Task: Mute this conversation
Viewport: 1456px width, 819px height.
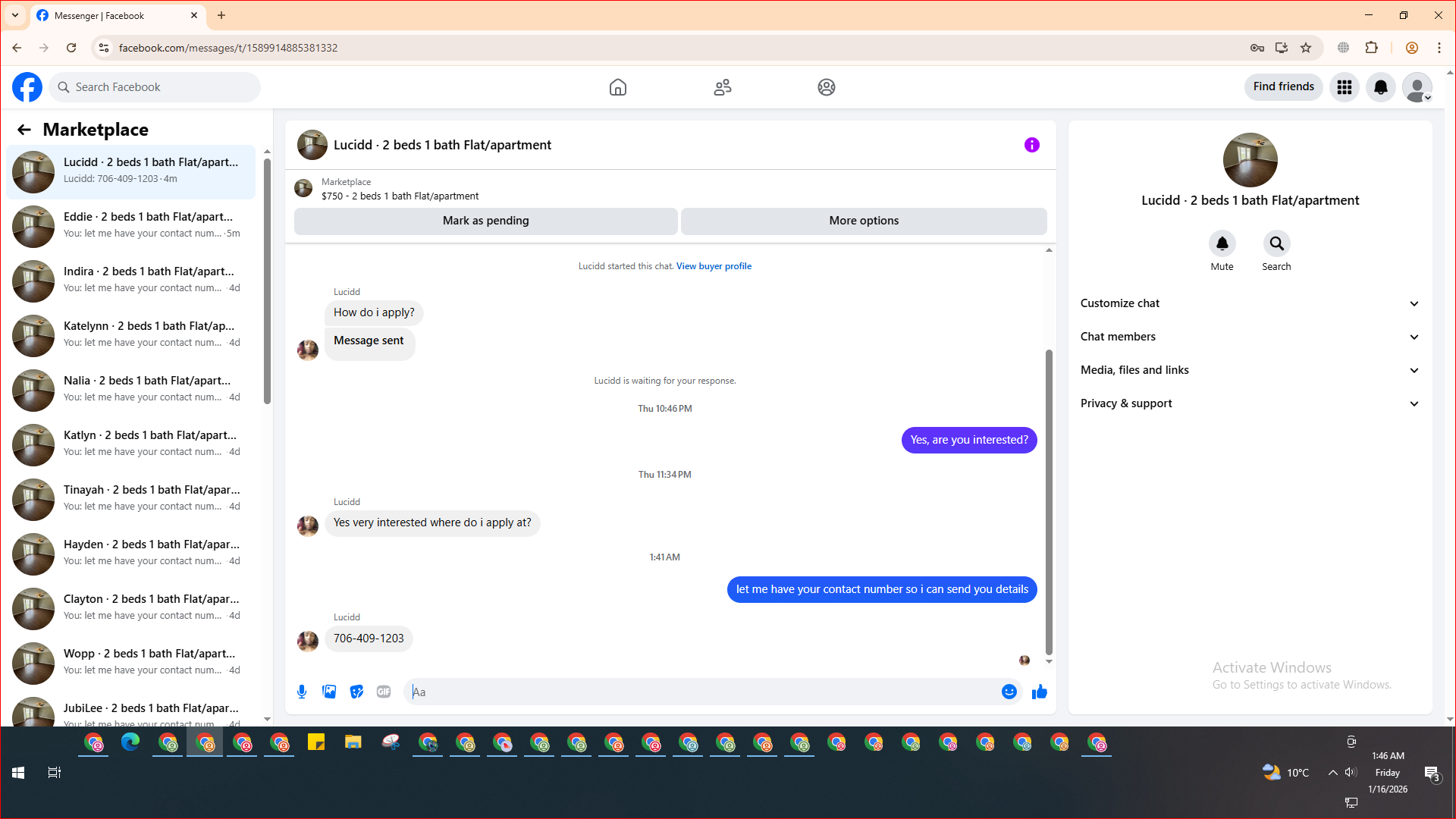Action: 1222,244
